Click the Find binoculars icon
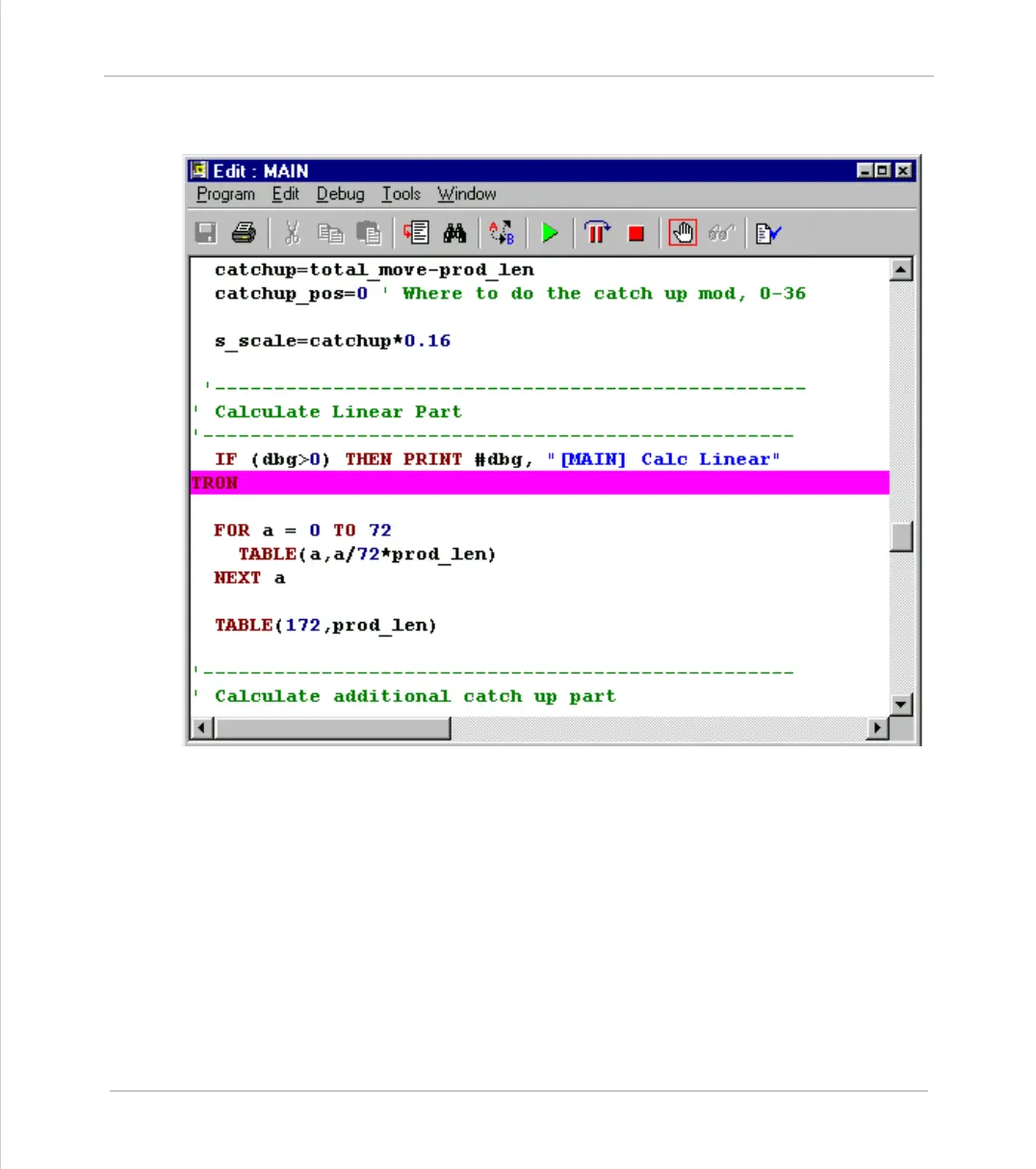Image resolution: width=1036 pixels, height=1169 pixels. [x=454, y=232]
